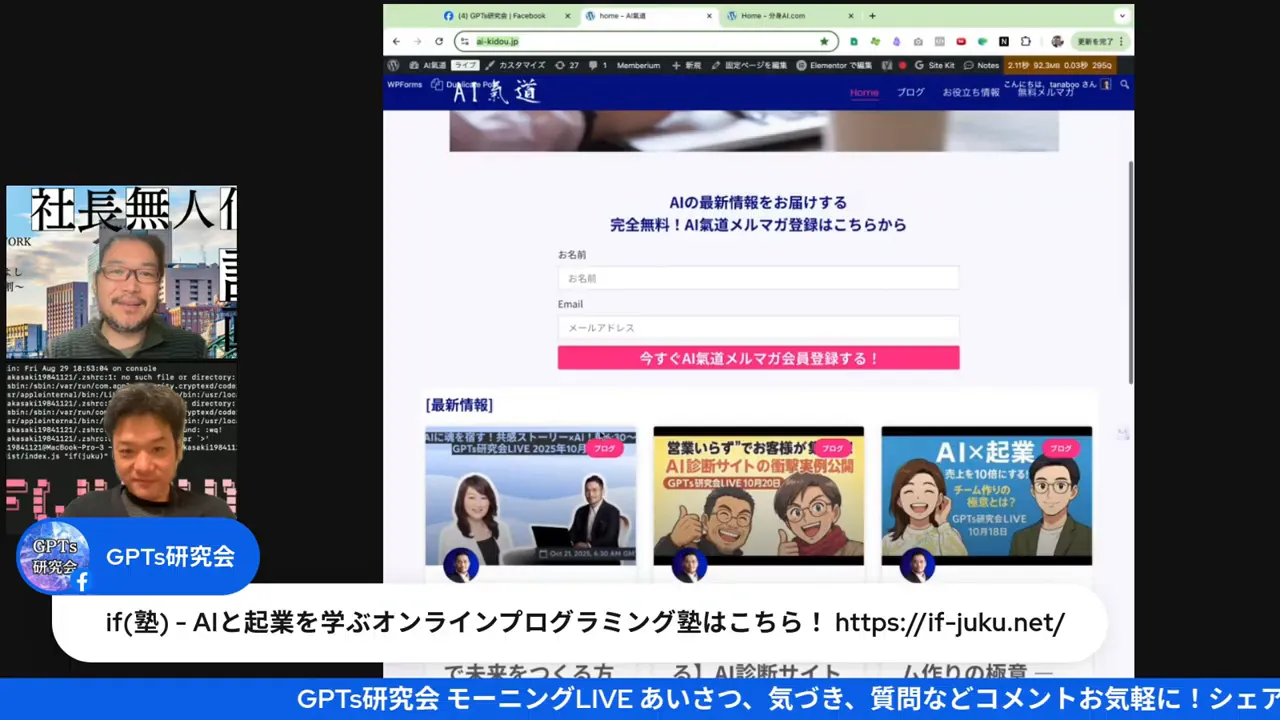Expand the tab search chevron in Chrome
Viewport: 1280px width, 720px height.
coord(1122,16)
